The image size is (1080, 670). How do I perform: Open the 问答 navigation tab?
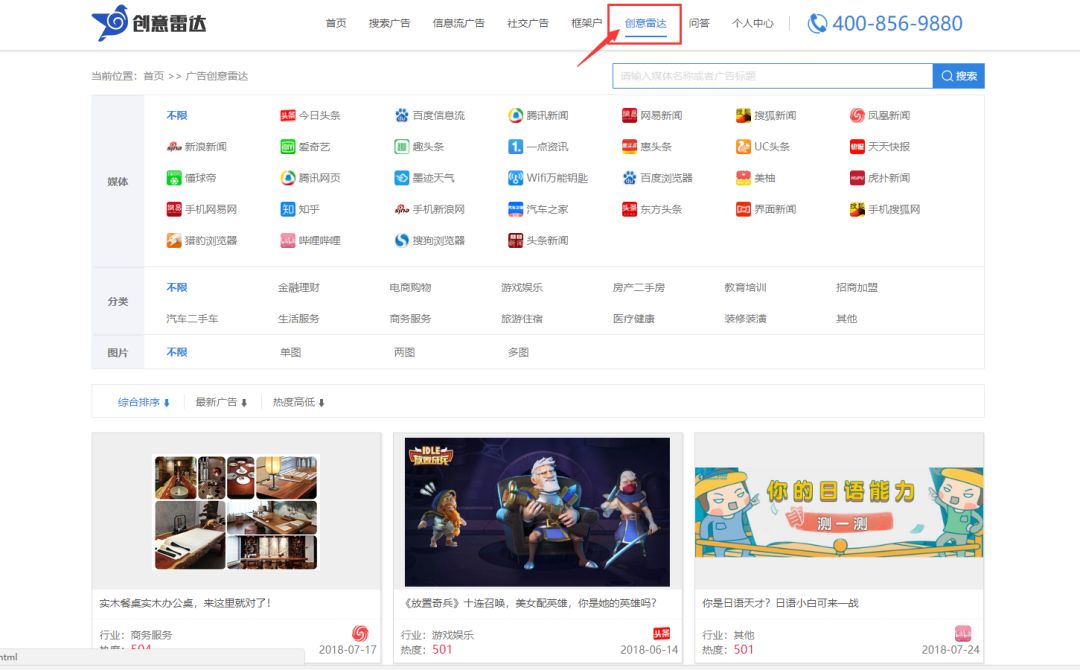699,23
